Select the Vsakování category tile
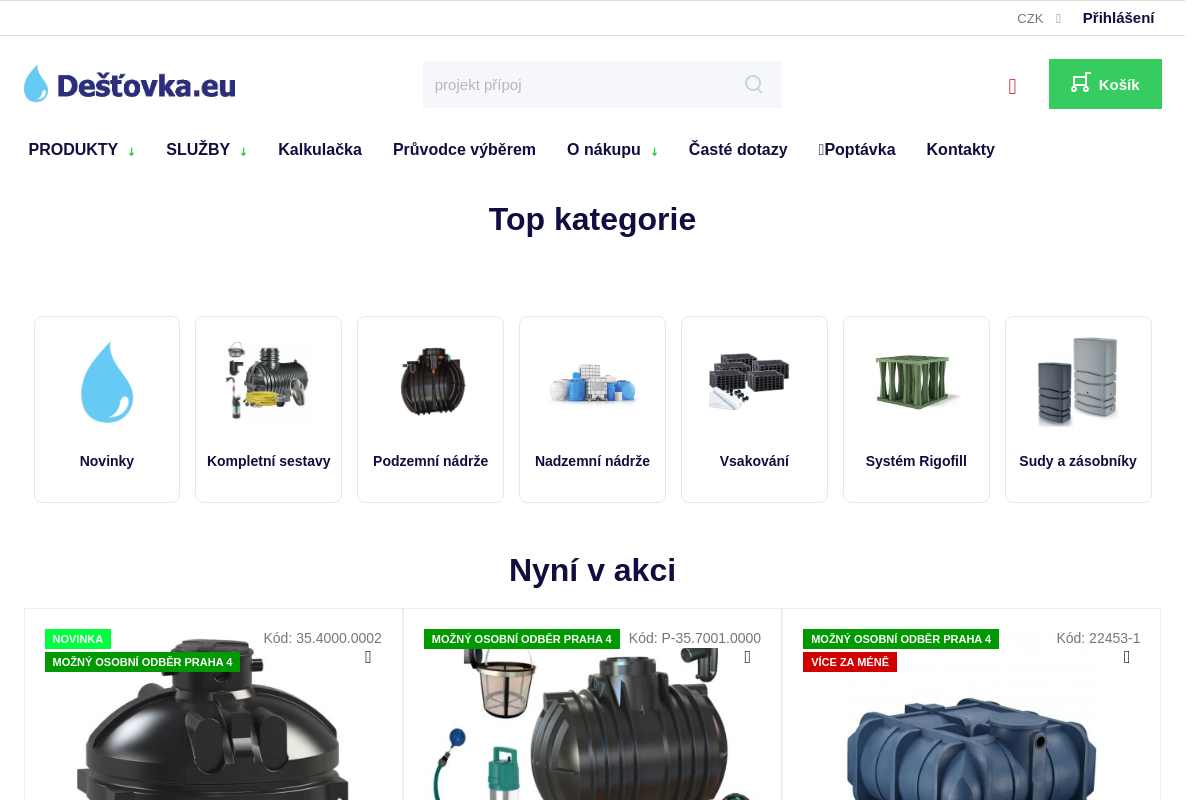Viewport: 1200px width, 800px height. click(754, 409)
